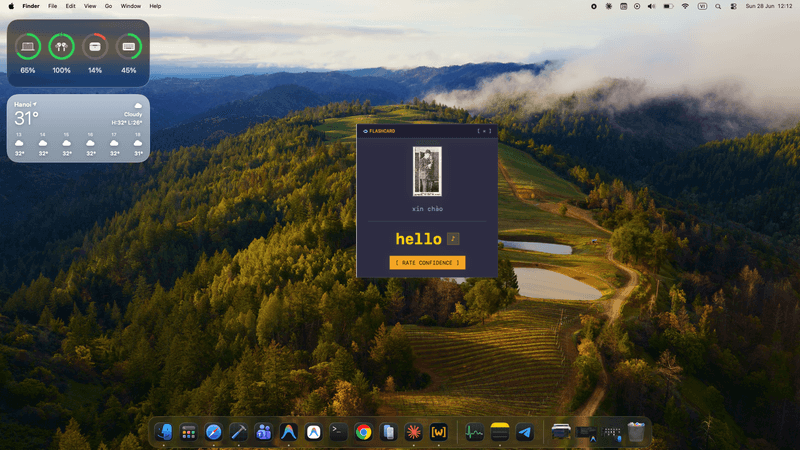Click the keyboard battery ring showing 45%
The image size is (800, 450).
[129, 47]
